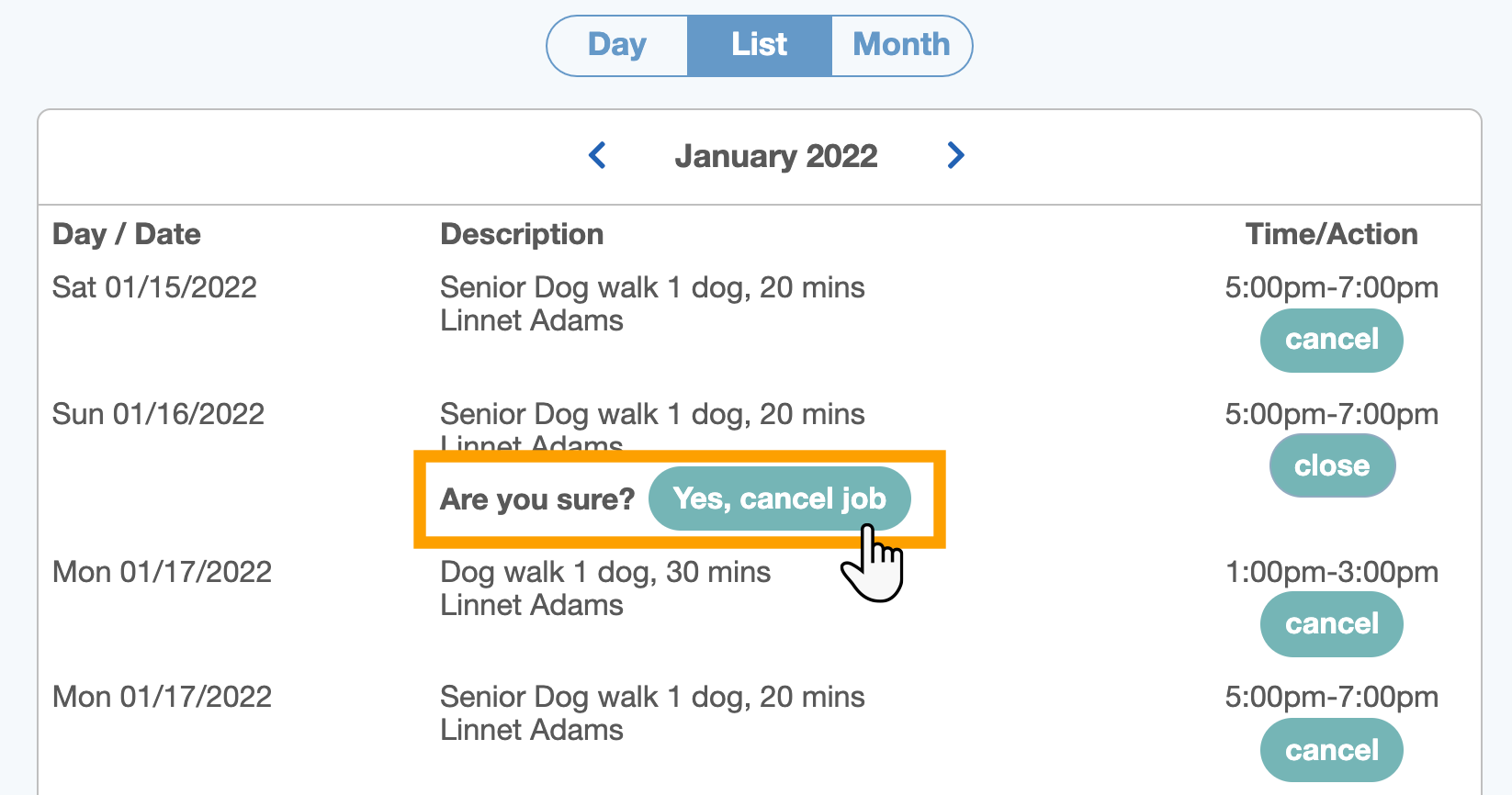Advance to next month with right chevron
The width and height of the screenshot is (1512, 795).
click(x=955, y=155)
